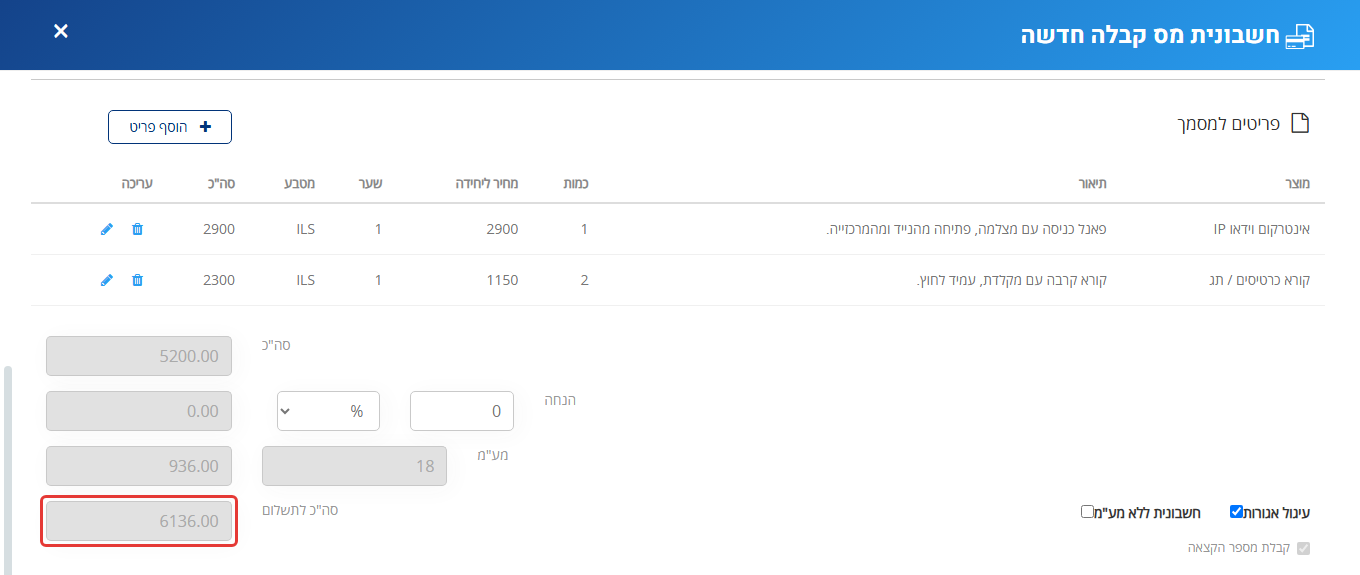1360x575 pixels.
Task: Click the unit price 2900 cell
Action: point(502,229)
